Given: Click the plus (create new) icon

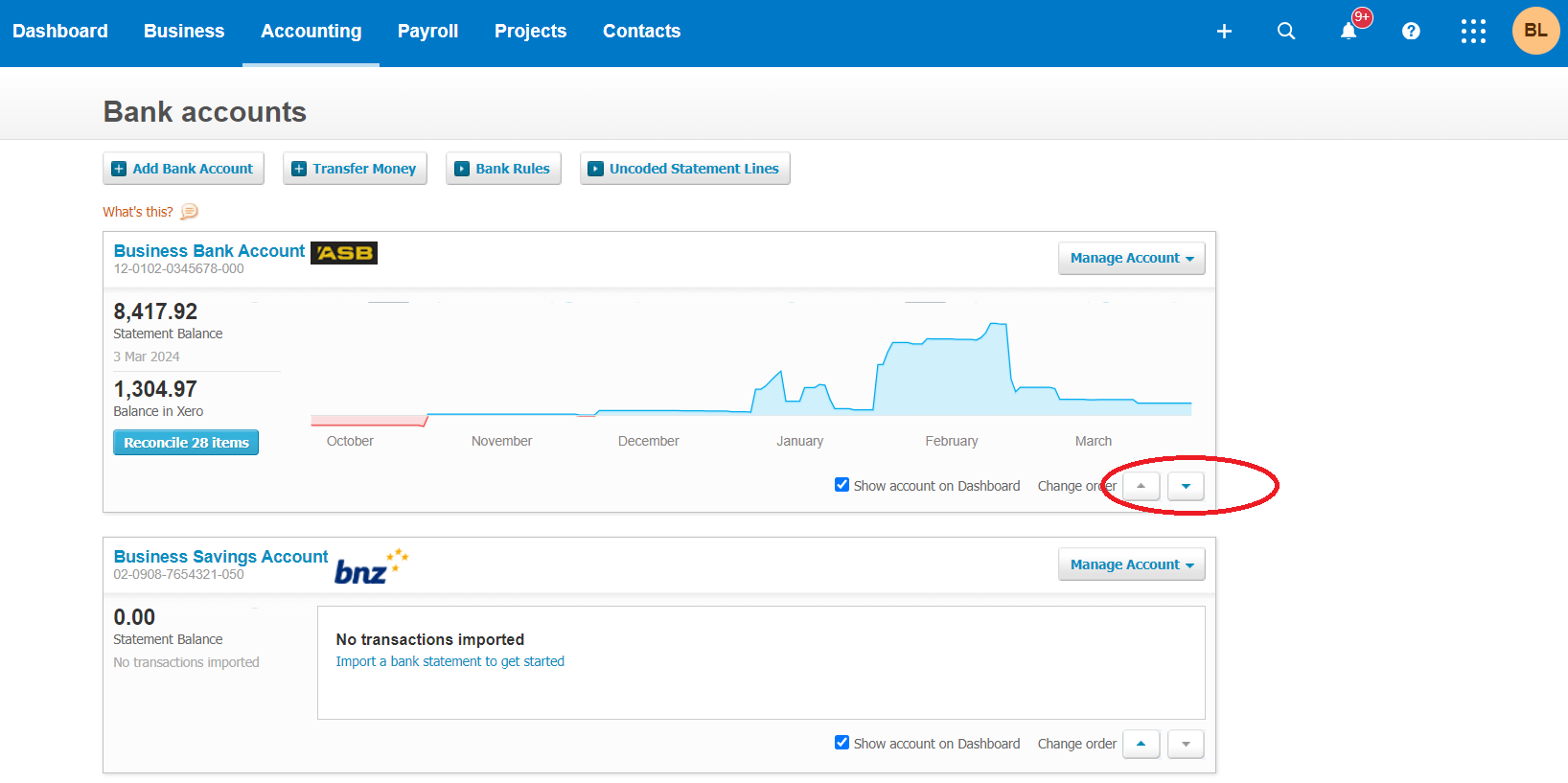Looking at the screenshot, I should point(1224,32).
